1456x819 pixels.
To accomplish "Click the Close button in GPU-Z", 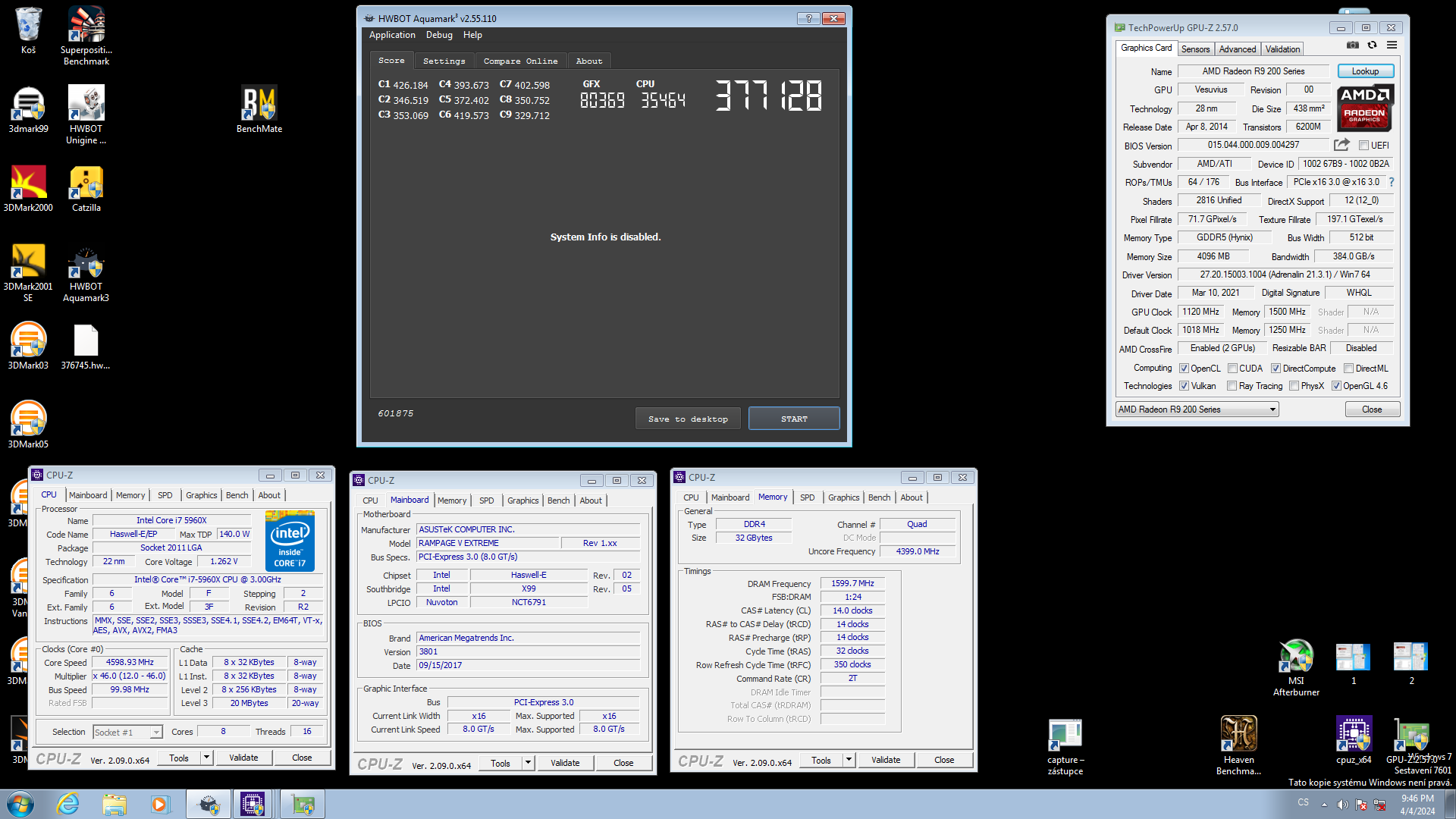I will pyautogui.click(x=1372, y=409).
